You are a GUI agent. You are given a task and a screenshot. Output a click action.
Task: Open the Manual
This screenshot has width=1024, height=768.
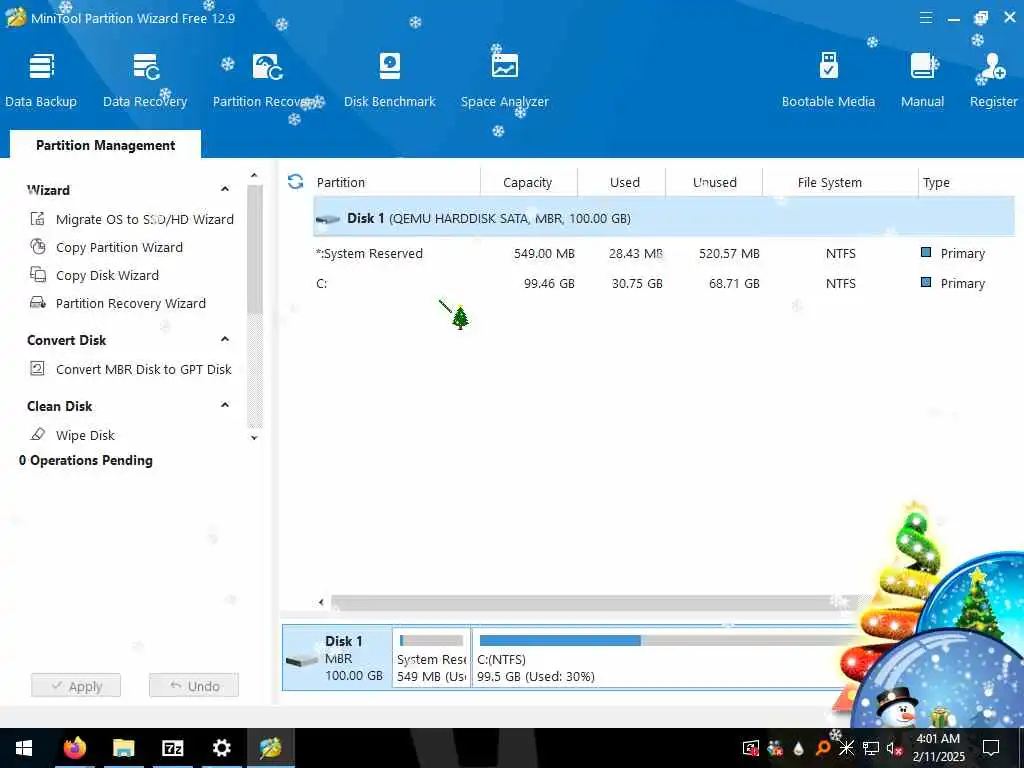[922, 80]
